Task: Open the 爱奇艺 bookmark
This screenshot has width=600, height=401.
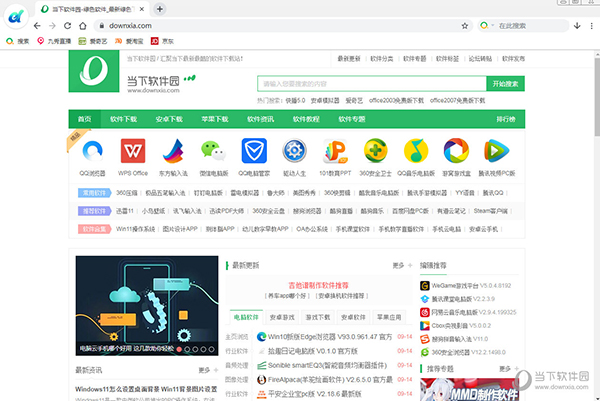Action: point(93,41)
